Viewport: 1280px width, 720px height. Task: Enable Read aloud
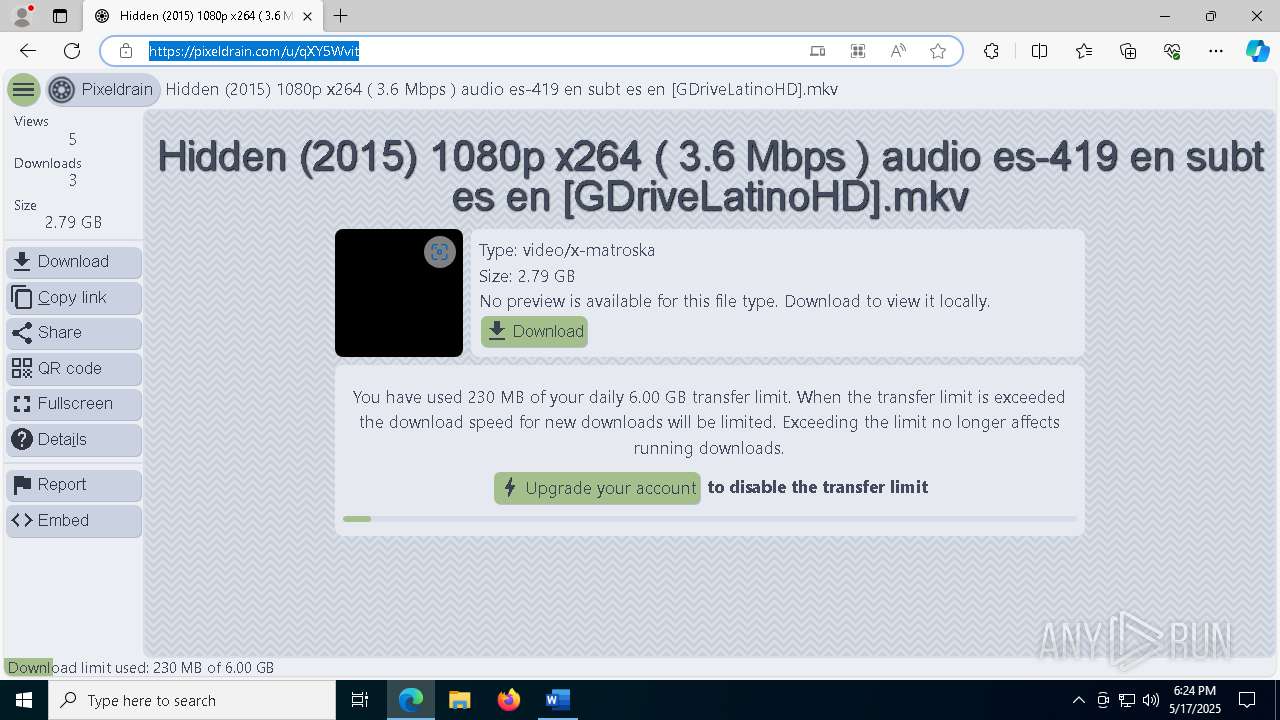pyautogui.click(x=898, y=51)
